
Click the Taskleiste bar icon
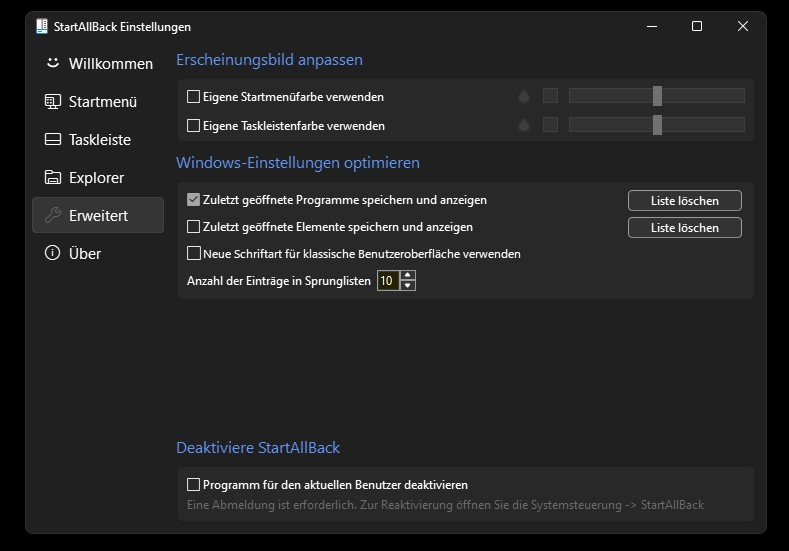pos(53,139)
